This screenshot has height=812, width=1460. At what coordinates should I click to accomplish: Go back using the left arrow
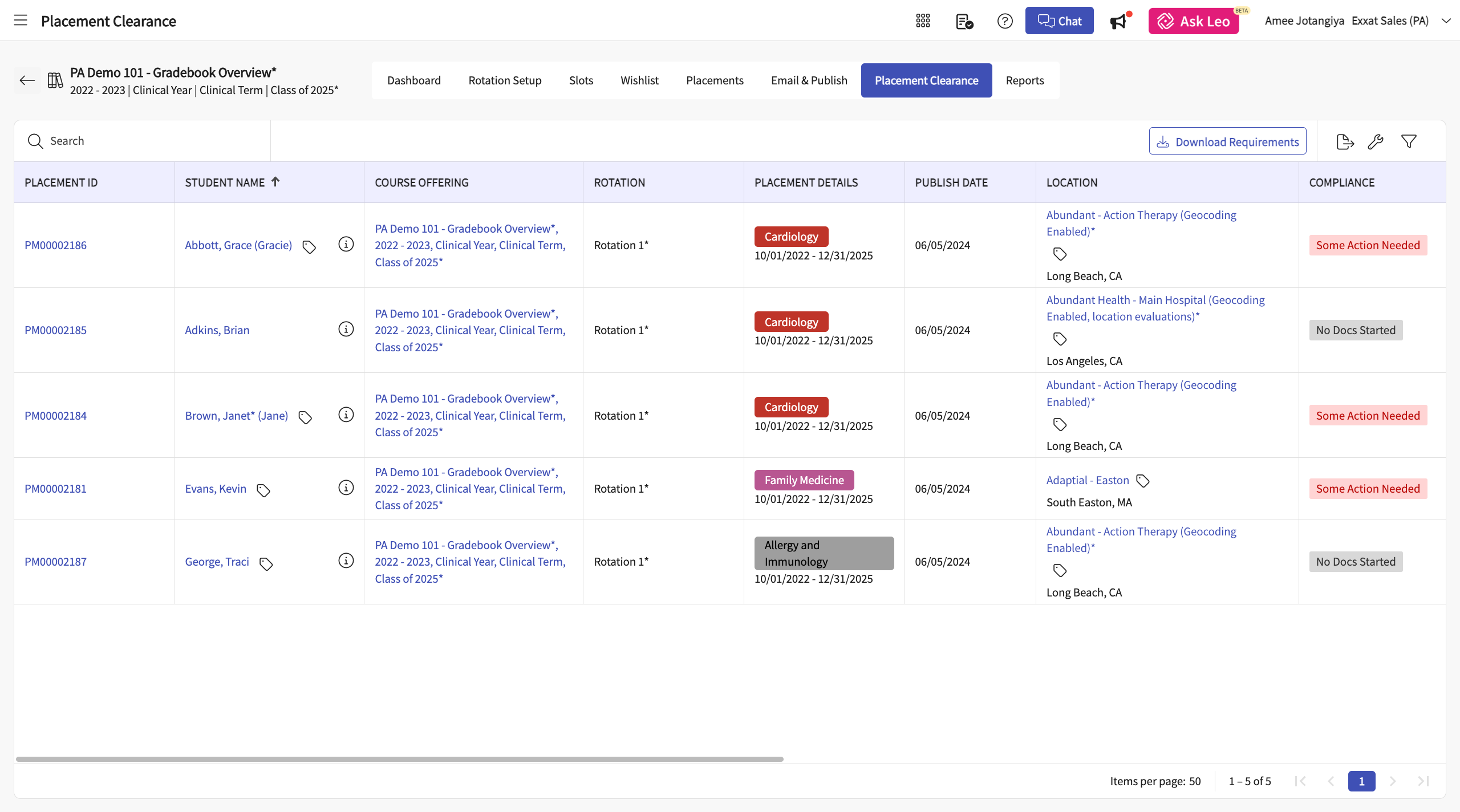pyautogui.click(x=27, y=80)
